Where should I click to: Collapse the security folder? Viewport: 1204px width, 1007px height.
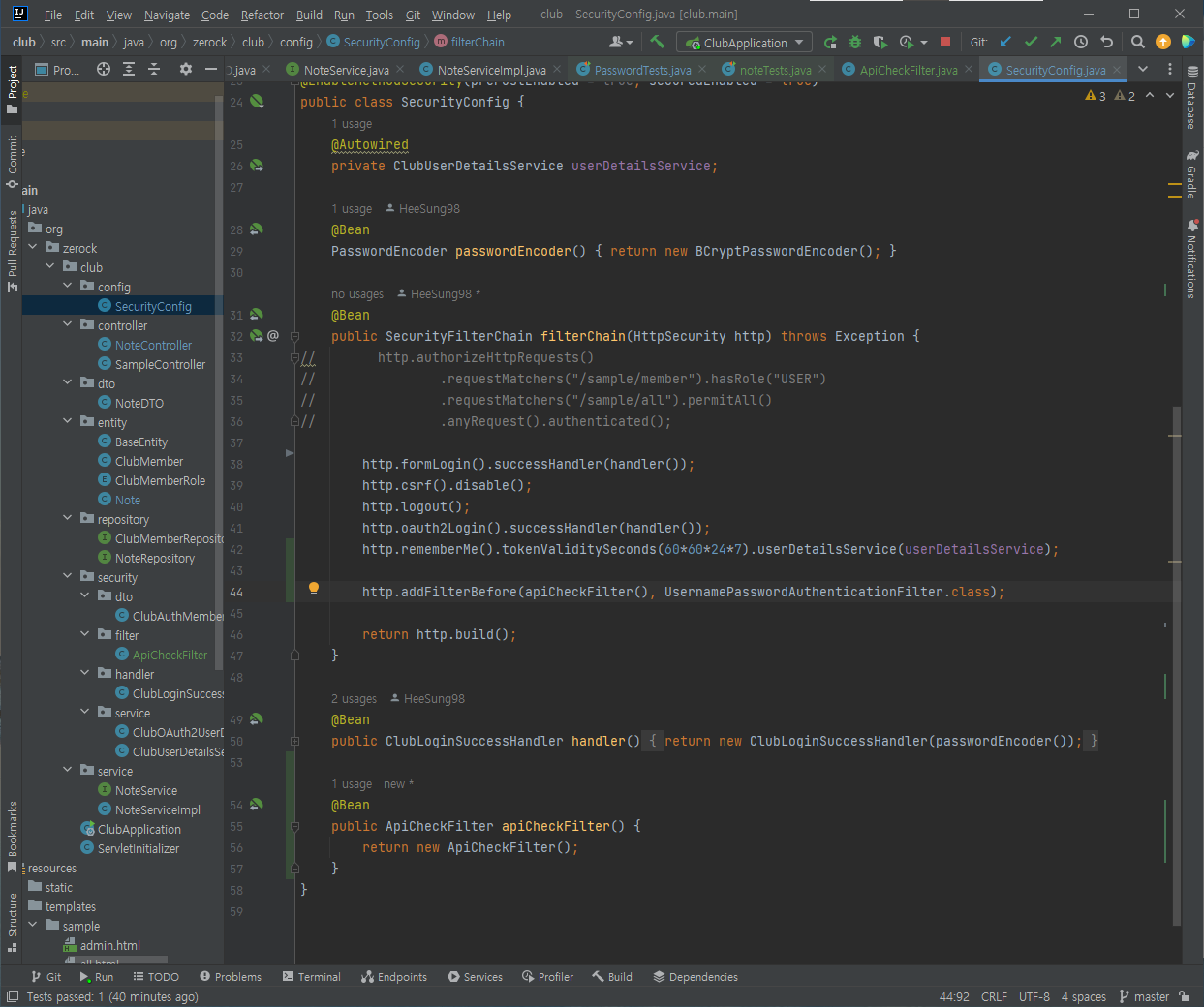(68, 577)
